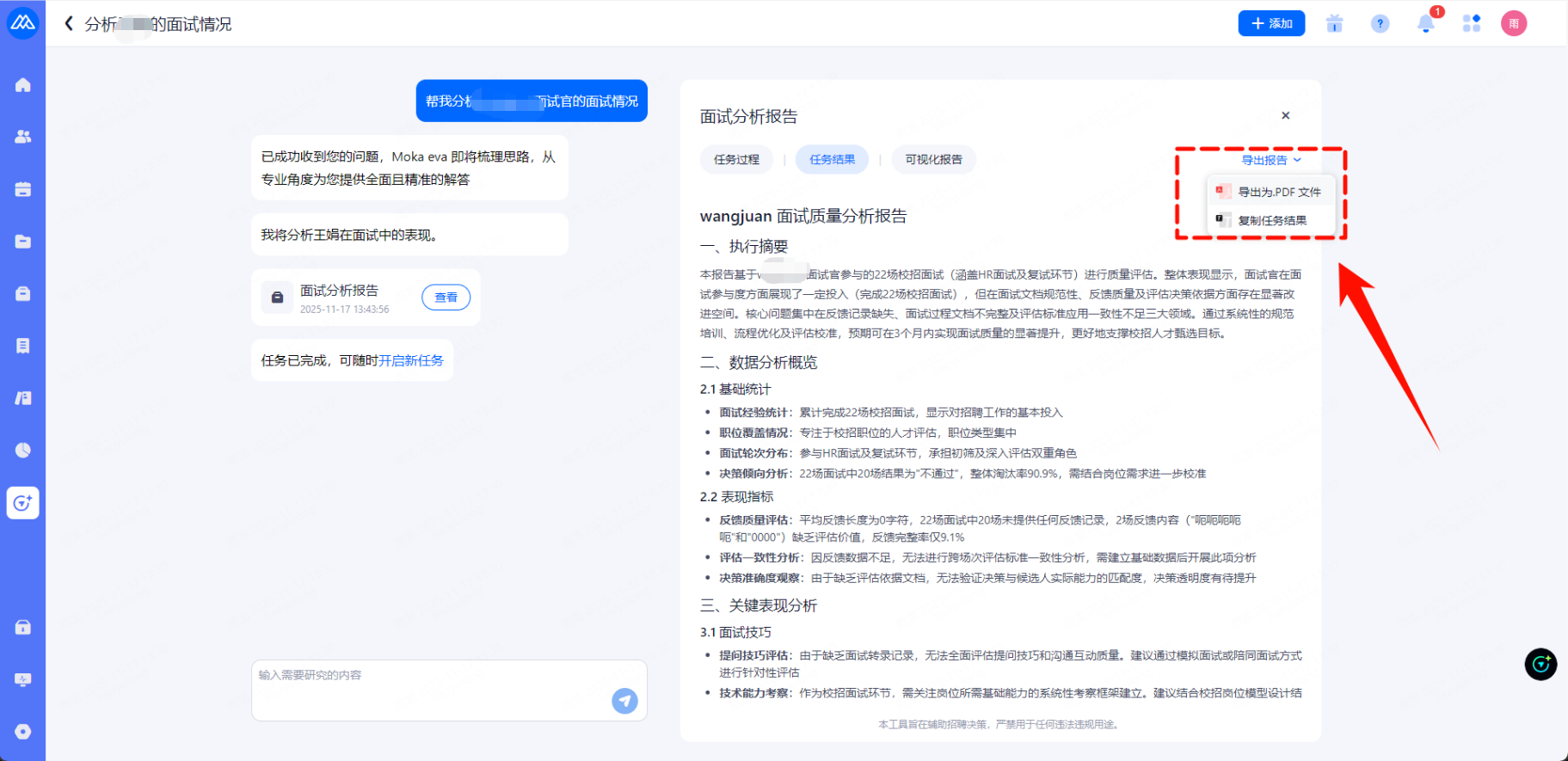Screen dimensions: 1568x761
Task: Send the message with the paper plane button
Action: click(624, 701)
